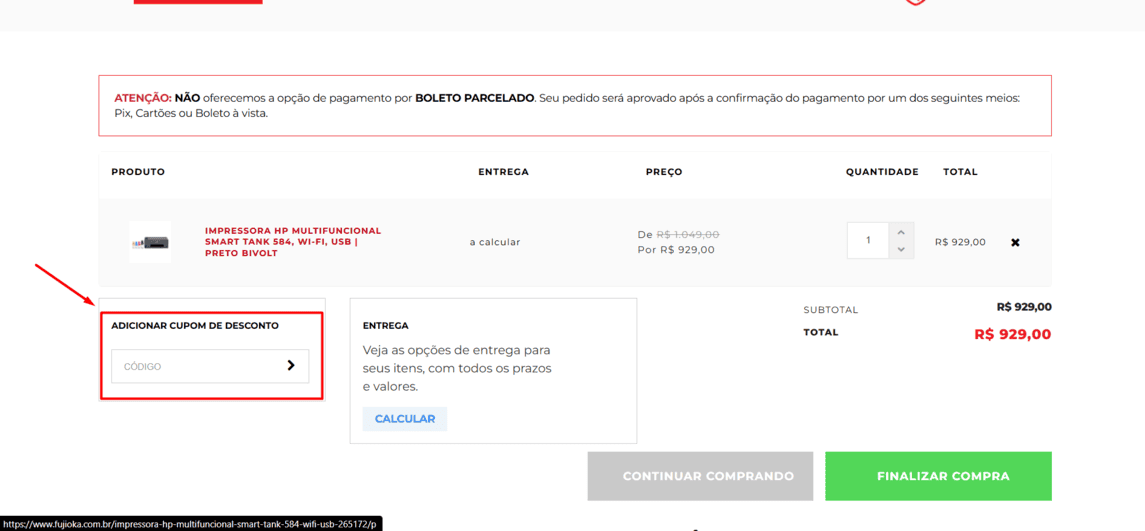Click the quantity field showing 1
The height and width of the screenshot is (531, 1145).
click(868, 240)
